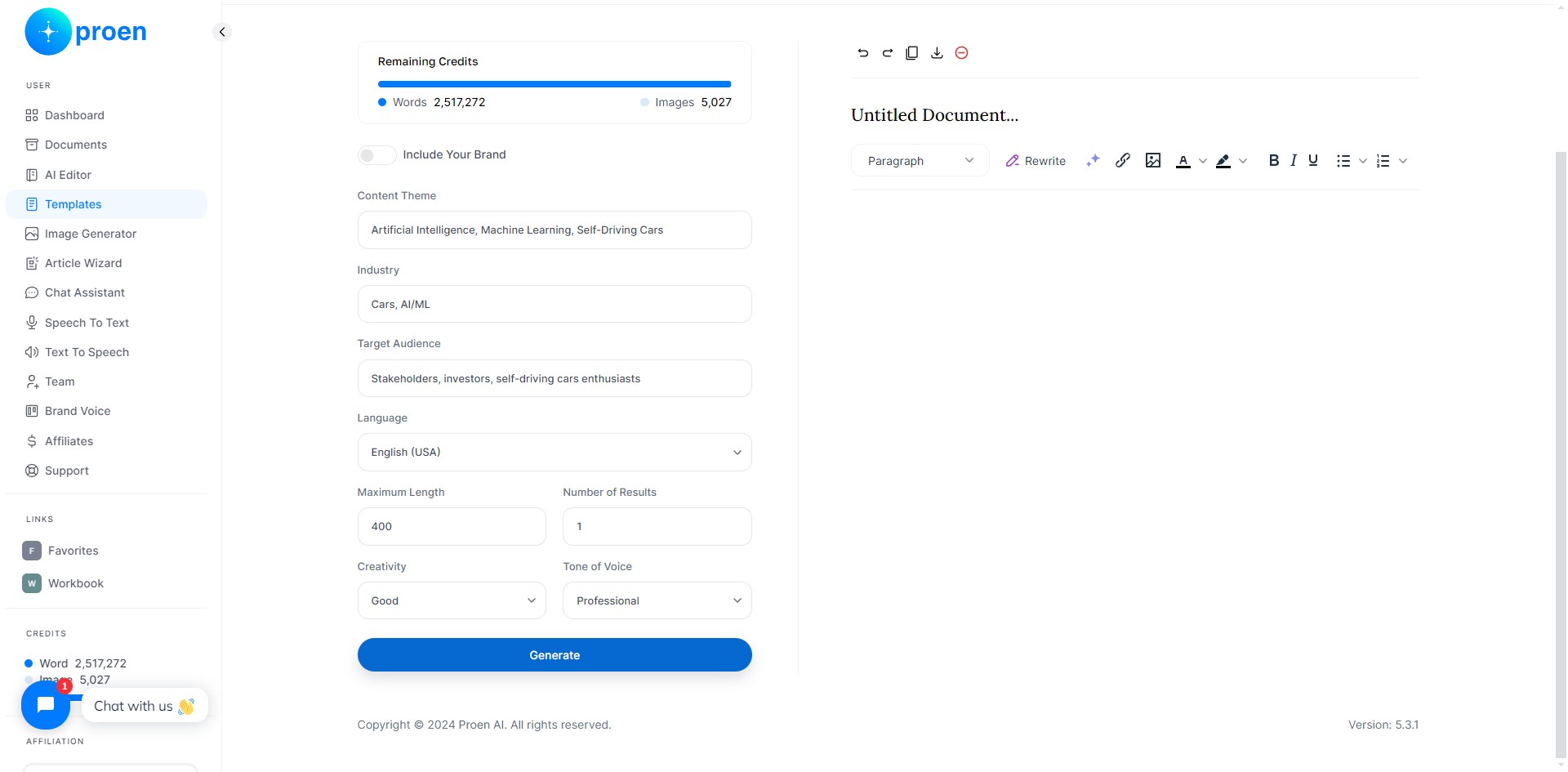Open Text To Speech

point(106,352)
